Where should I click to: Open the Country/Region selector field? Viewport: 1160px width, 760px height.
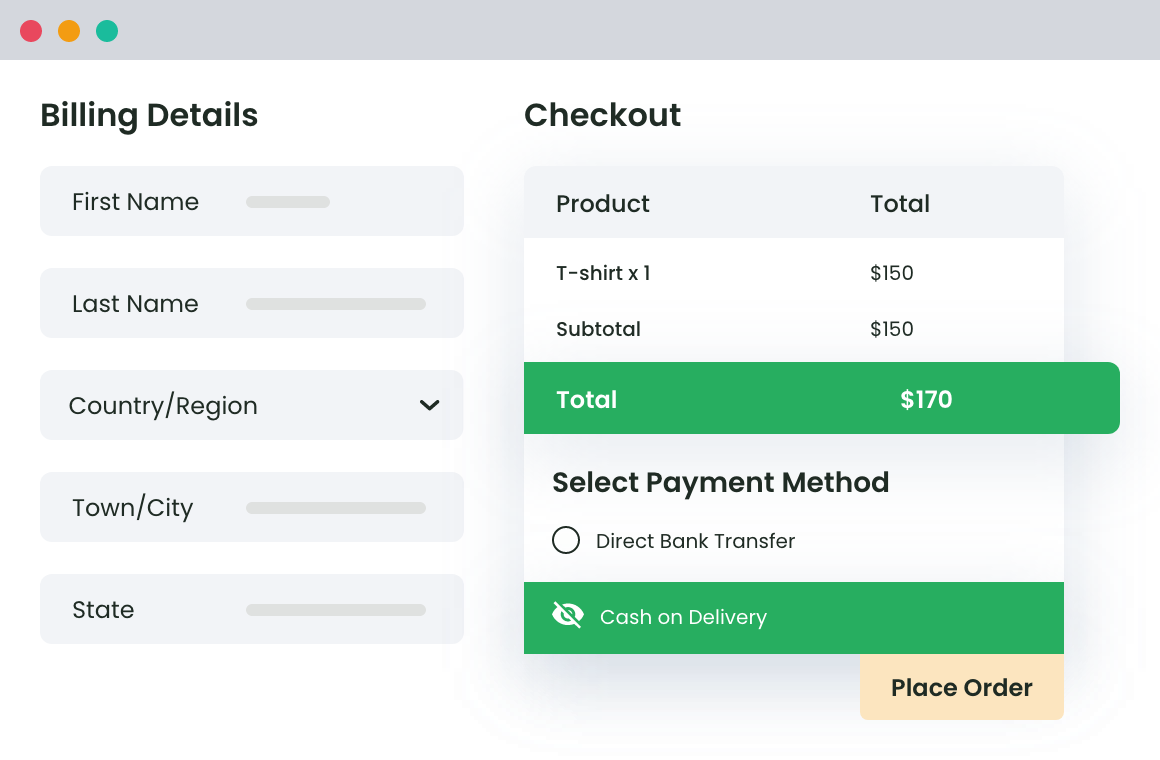click(x=230, y=405)
